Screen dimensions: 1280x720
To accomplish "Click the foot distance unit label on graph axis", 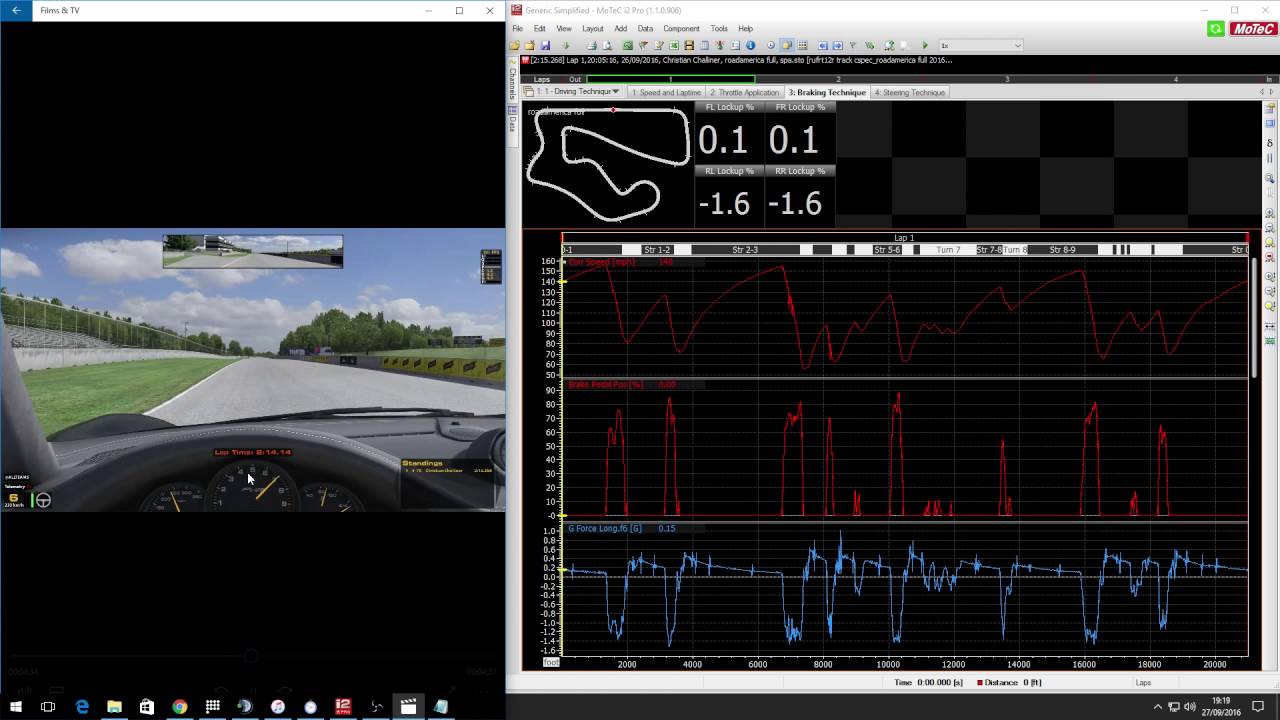I will (x=551, y=662).
